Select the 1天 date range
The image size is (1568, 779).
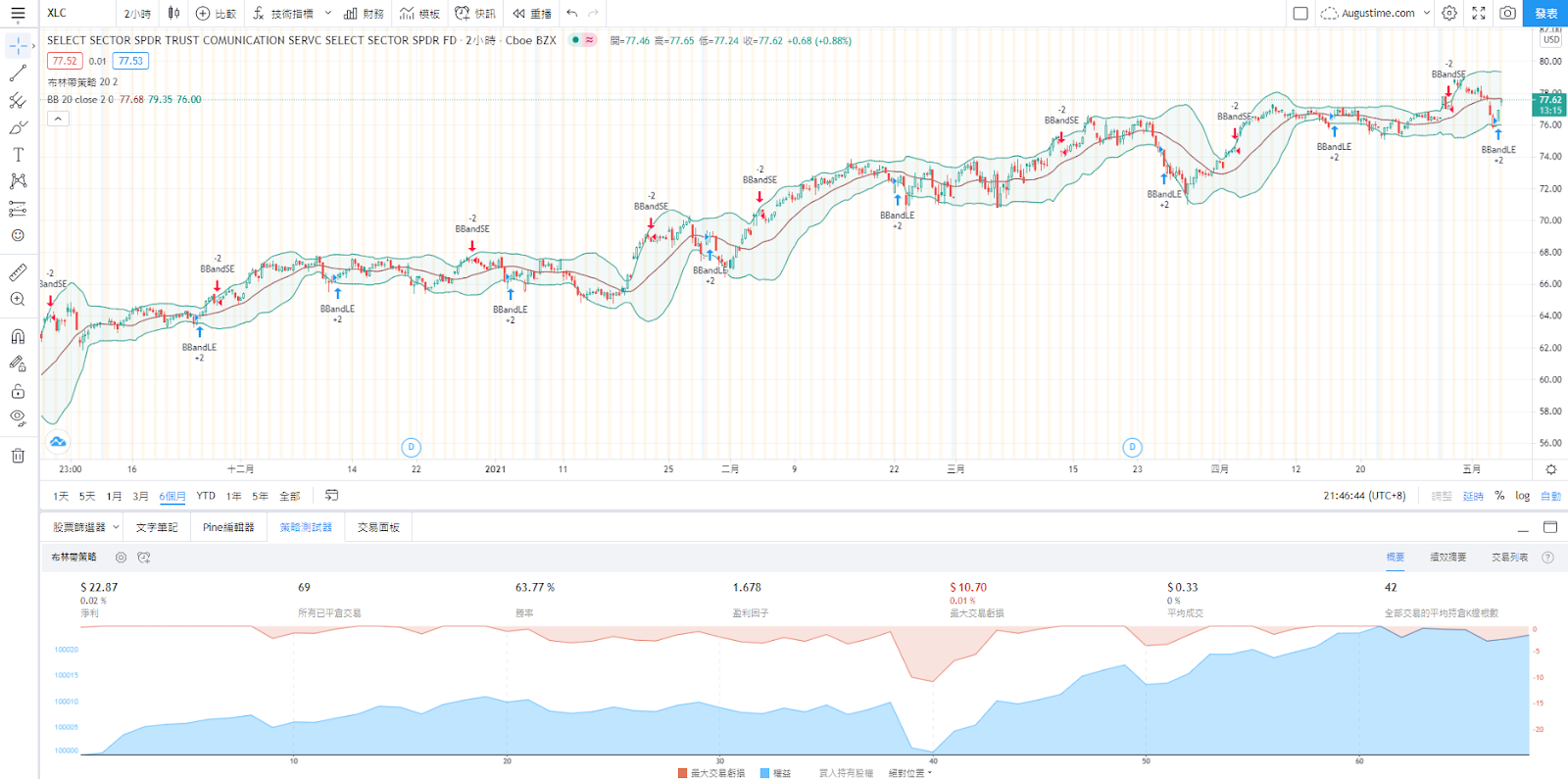click(61, 496)
